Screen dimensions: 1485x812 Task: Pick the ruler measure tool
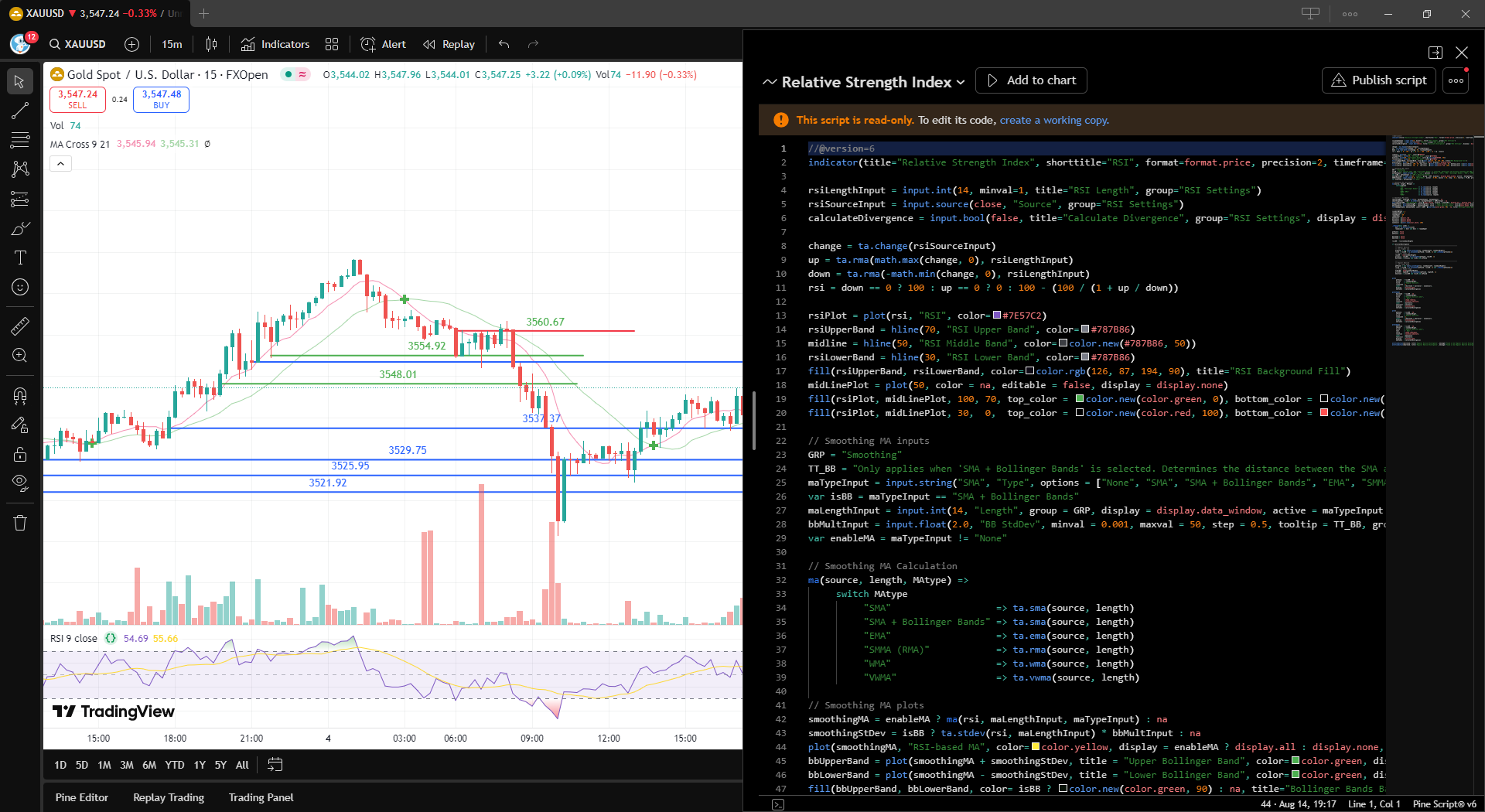tap(20, 326)
